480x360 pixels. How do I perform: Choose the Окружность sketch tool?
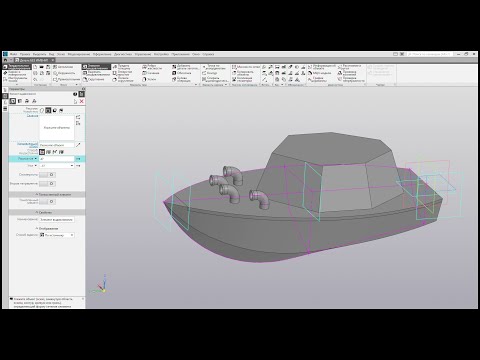pyautogui.click(x=64, y=73)
